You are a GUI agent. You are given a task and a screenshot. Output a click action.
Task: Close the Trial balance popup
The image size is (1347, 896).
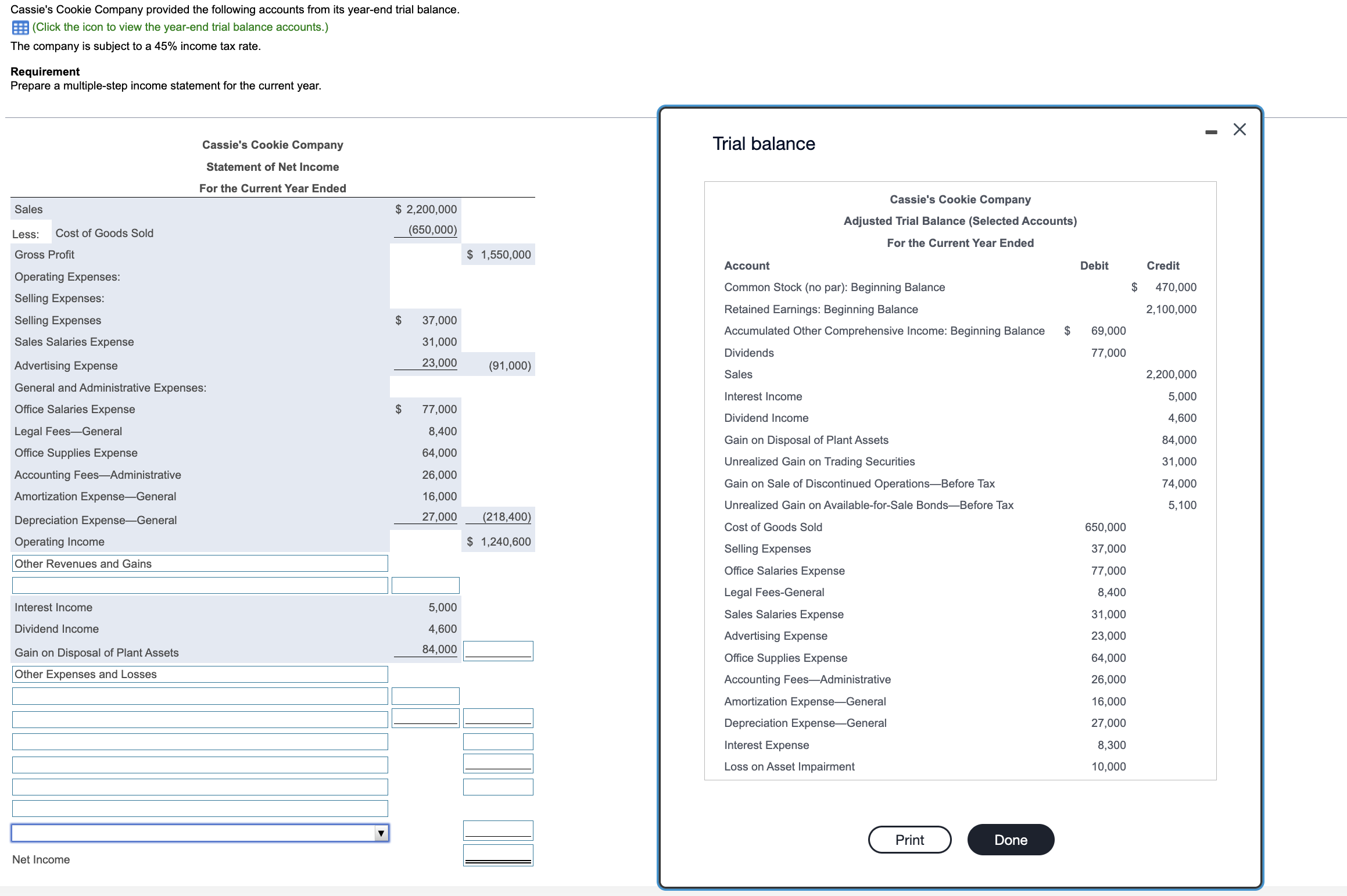tap(1239, 130)
